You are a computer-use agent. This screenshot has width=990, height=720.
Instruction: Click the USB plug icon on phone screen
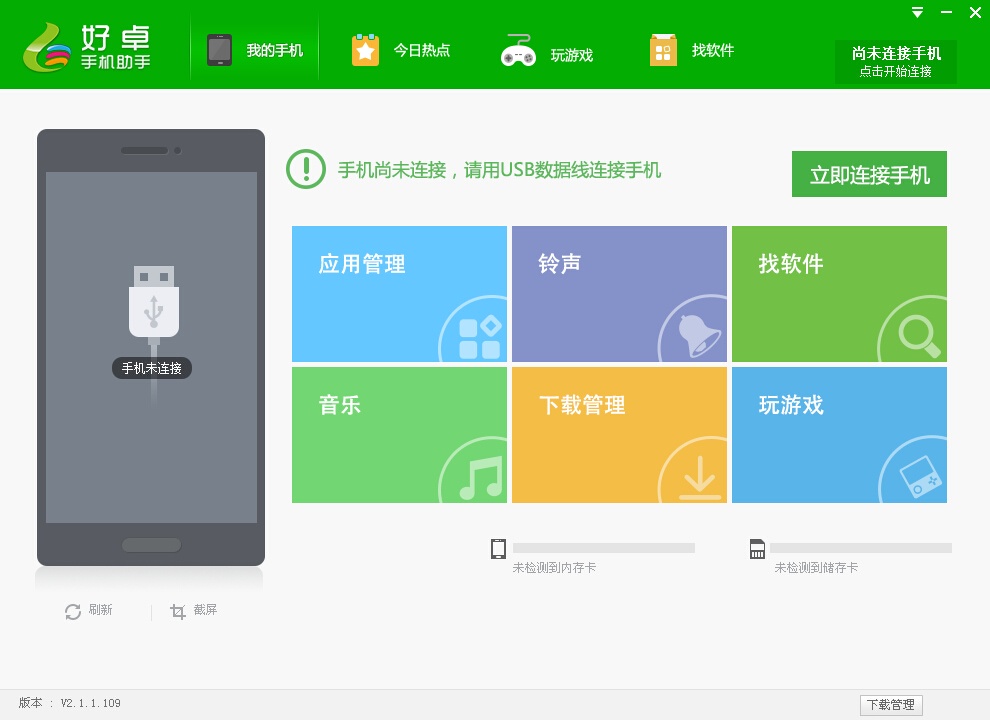[x=153, y=301]
